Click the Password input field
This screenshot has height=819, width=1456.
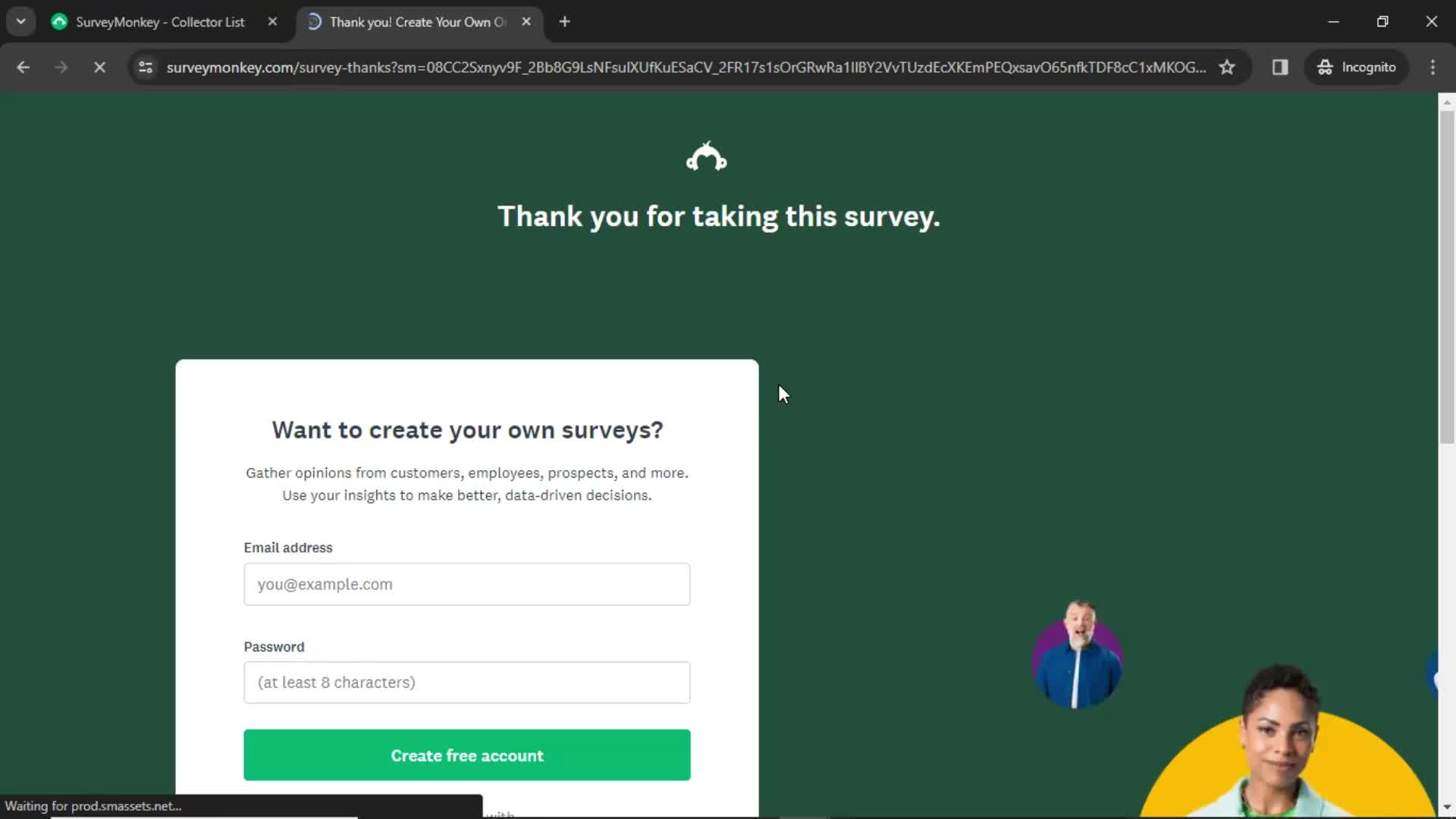click(x=467, y=682)
